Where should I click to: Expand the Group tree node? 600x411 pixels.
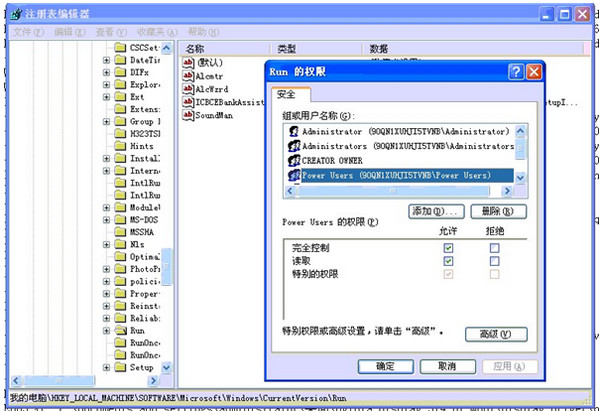(106, 122)
